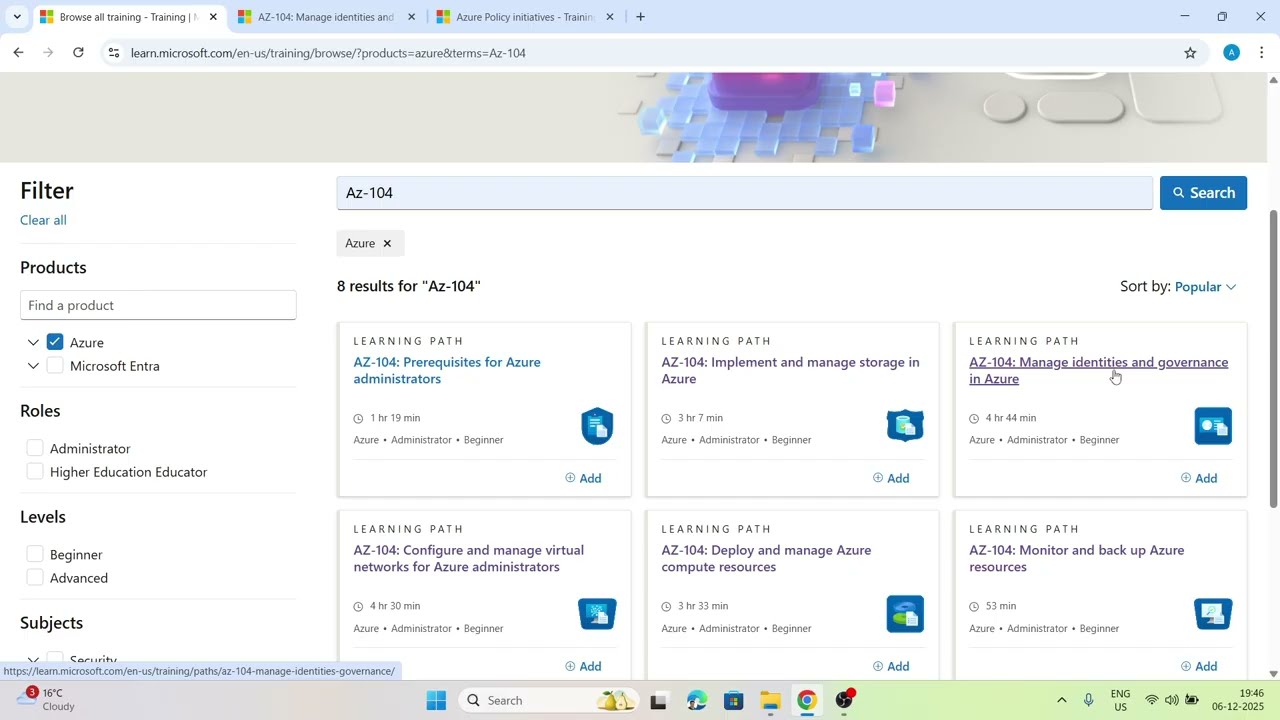Open the Chrome profile avatar
Viewport: 1280px width, 720px height.
coord(1231,53)
